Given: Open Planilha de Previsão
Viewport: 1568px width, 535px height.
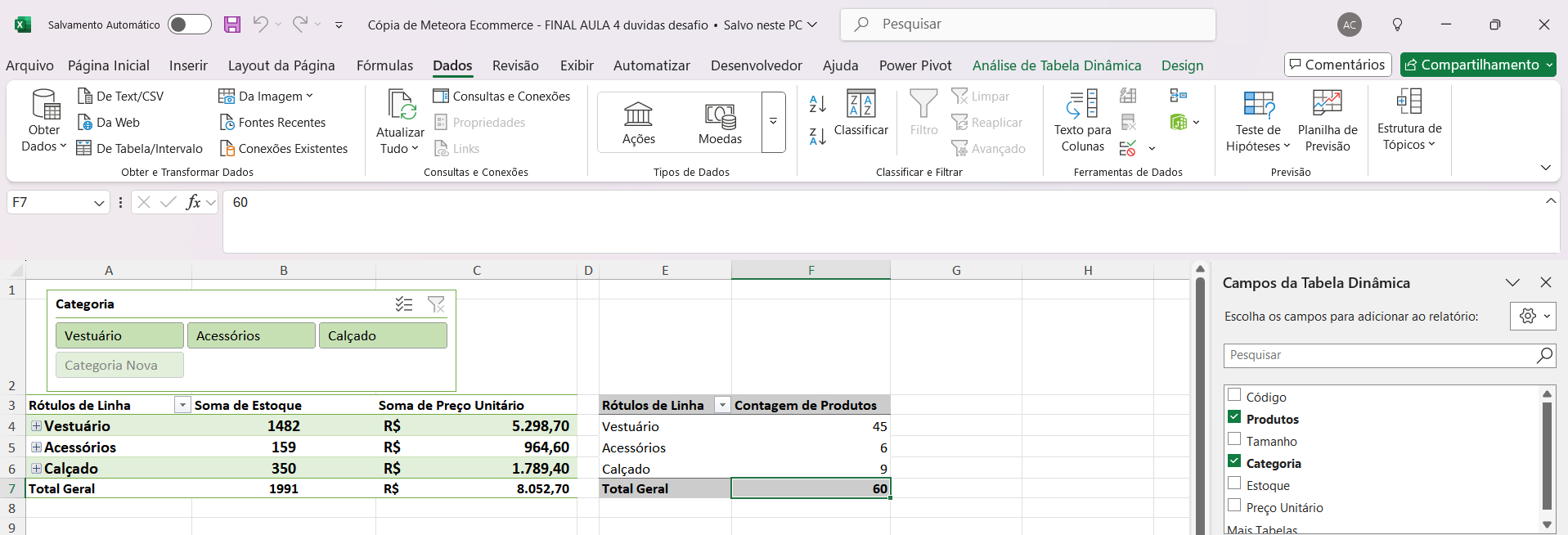Looking at the screenshot, I should (1328, 122).
